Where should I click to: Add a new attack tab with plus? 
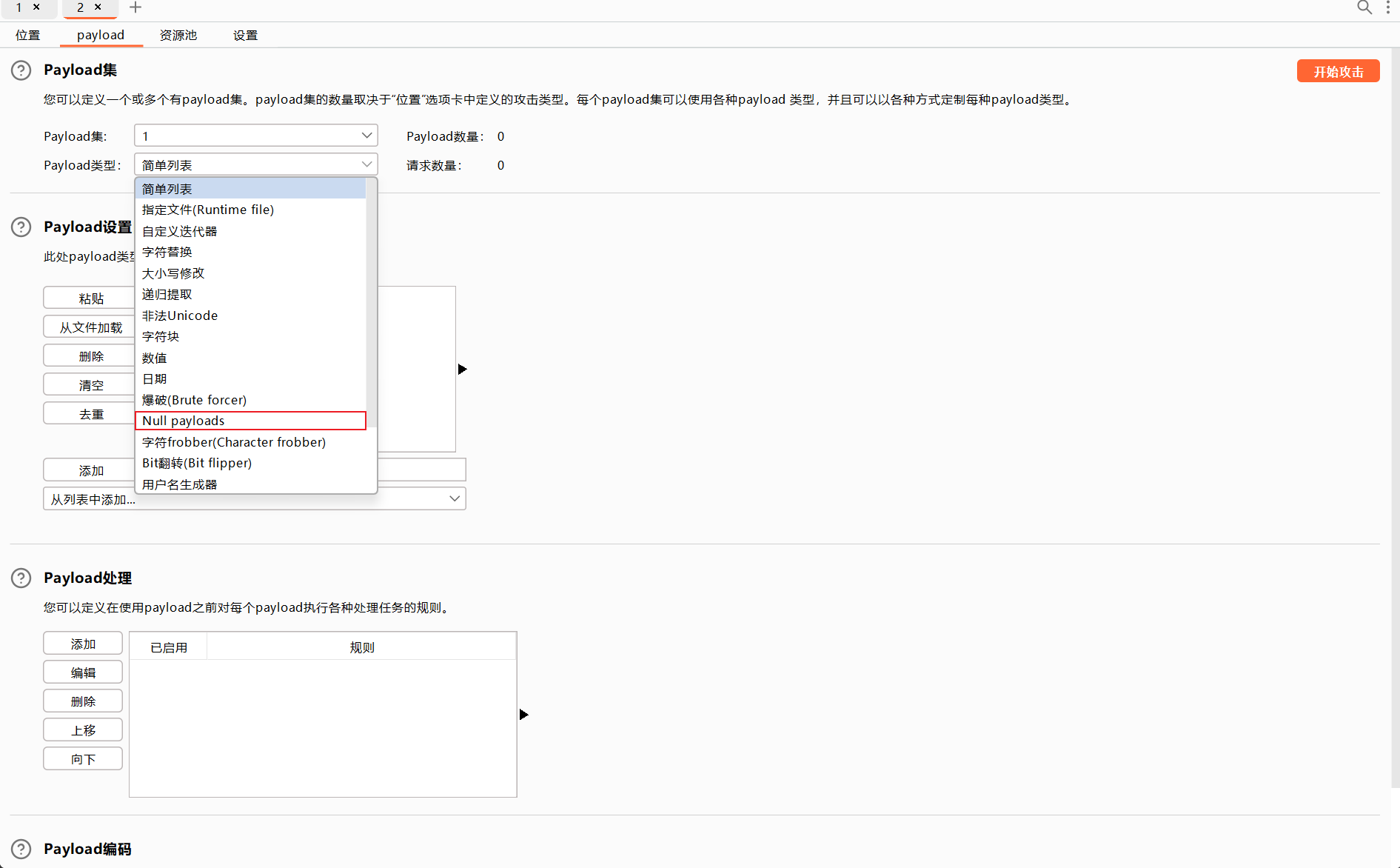(135, 7)
